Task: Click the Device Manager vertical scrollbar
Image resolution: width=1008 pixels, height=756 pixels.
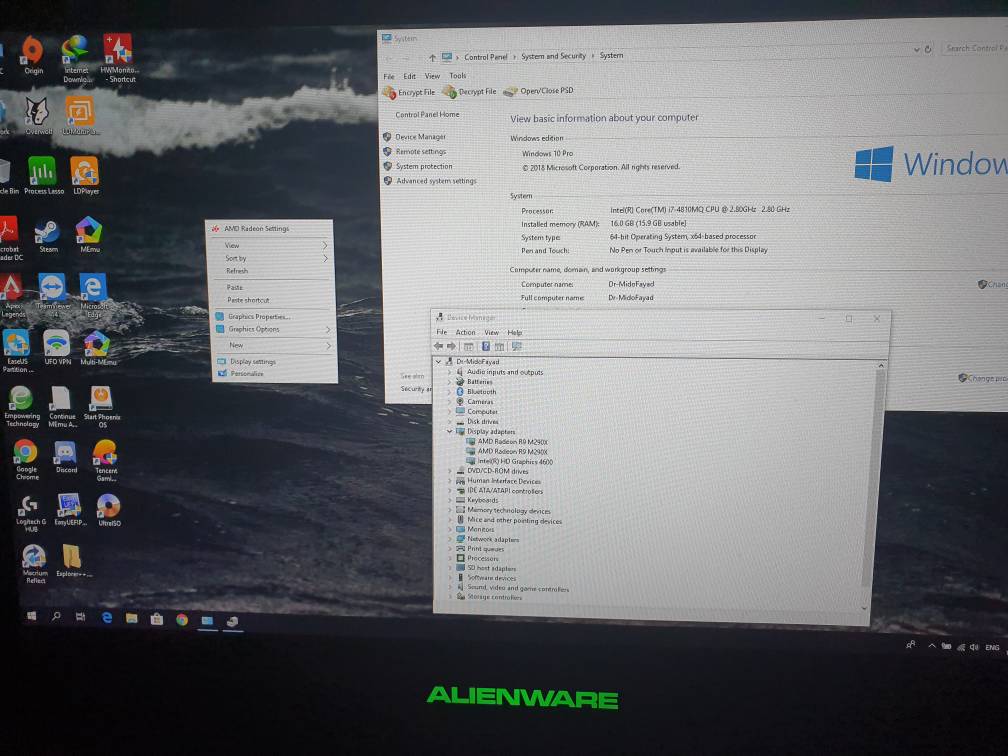Action: pos(872,487)
